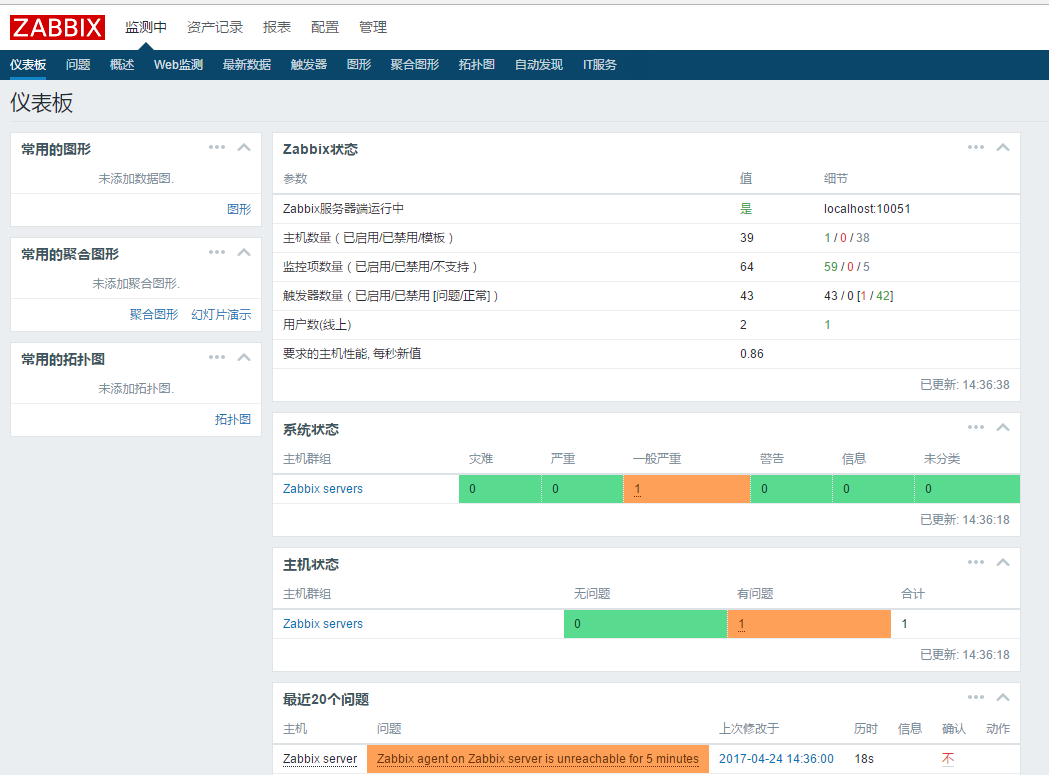
Task: Open the Zabbix server host link
Action: [320, 759]
